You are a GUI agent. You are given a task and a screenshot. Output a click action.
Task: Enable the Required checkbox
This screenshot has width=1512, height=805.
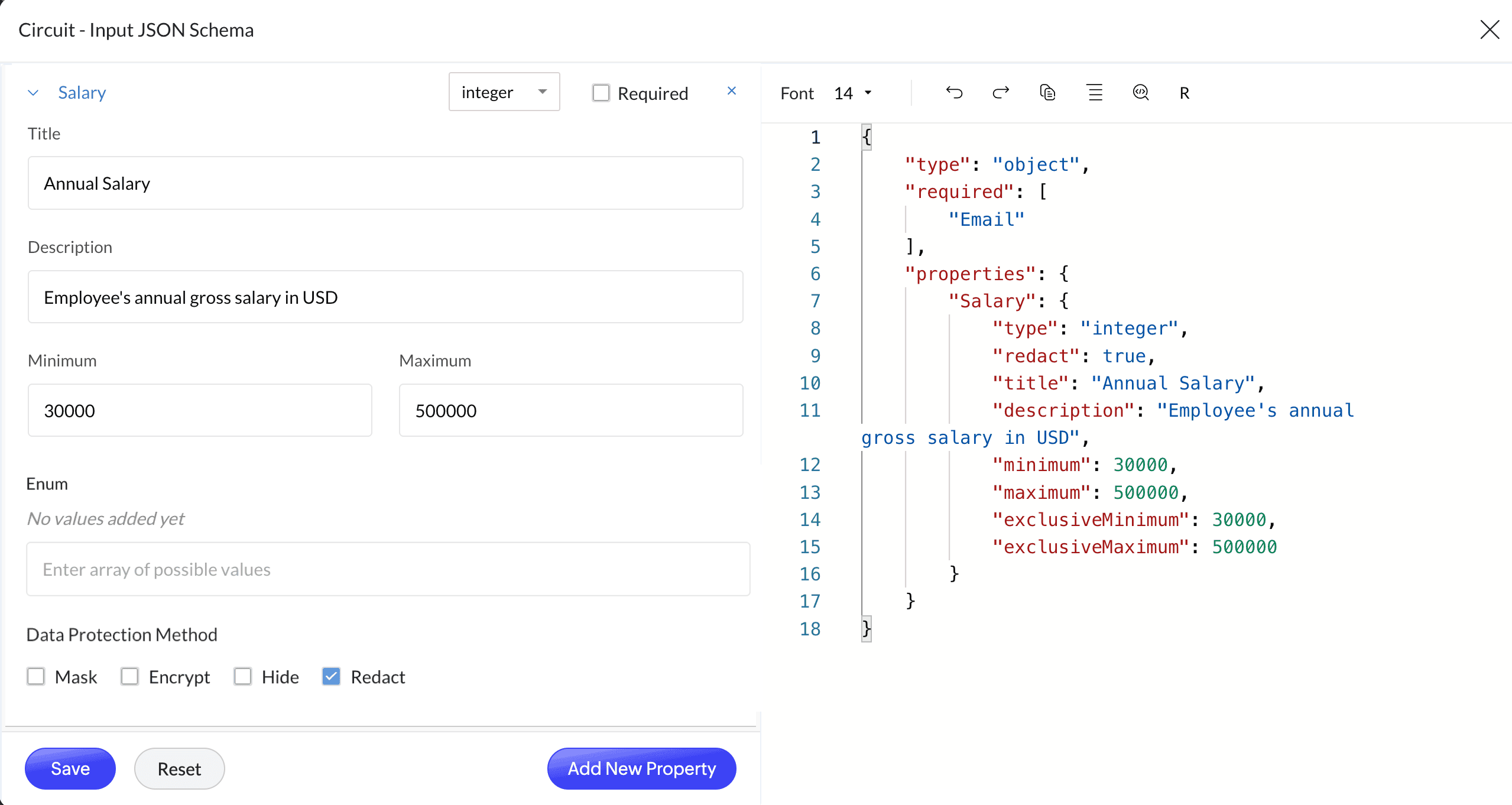tap(601, 93)
